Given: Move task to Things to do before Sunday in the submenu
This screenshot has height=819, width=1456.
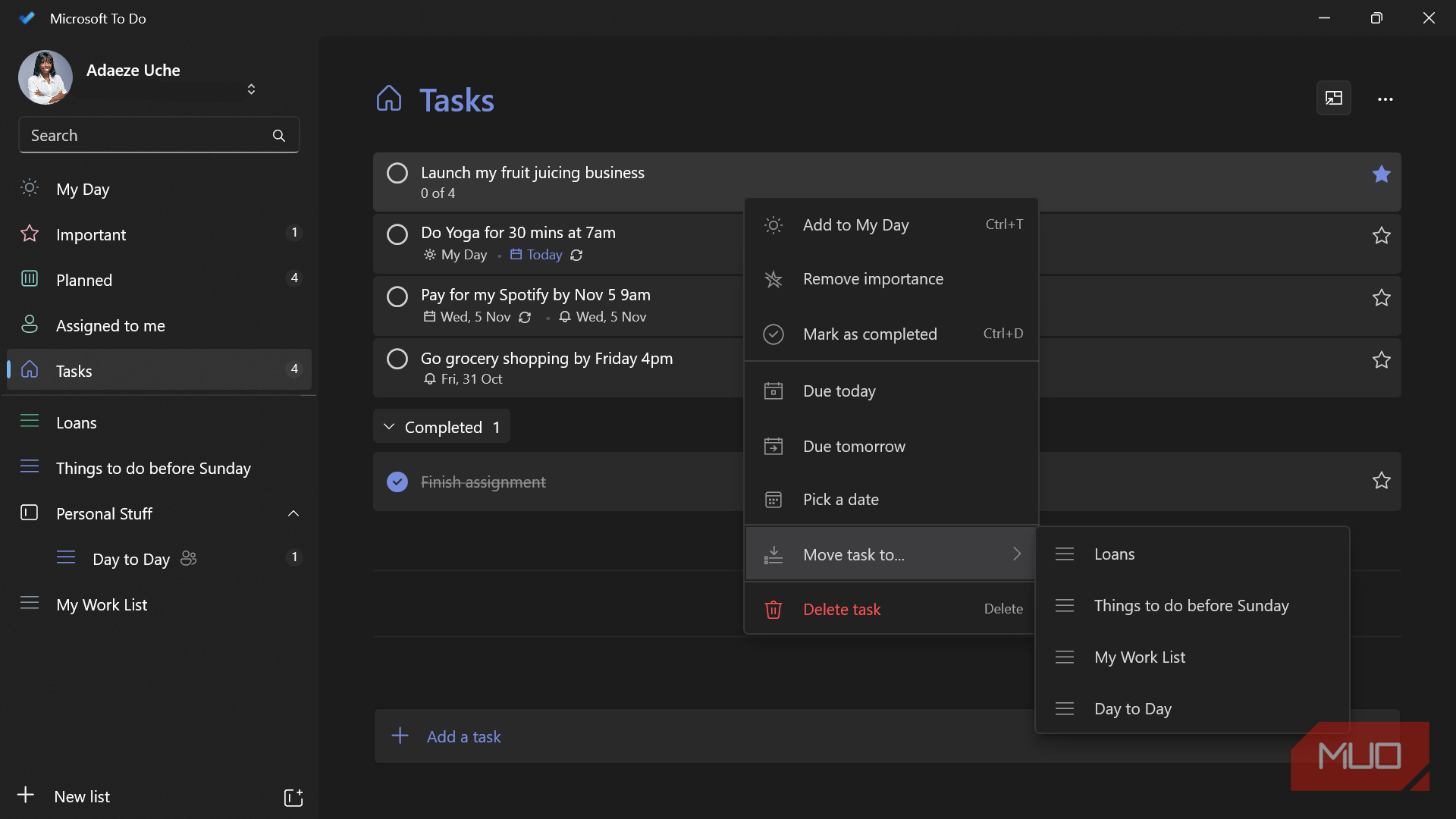Looking at the screenshot, I should click(1192, 606).
